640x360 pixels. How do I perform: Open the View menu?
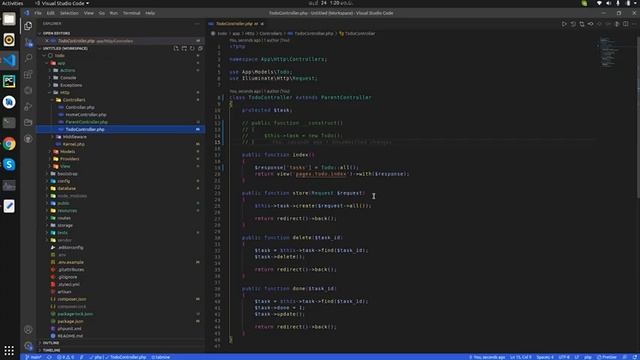tap(89, 13)
